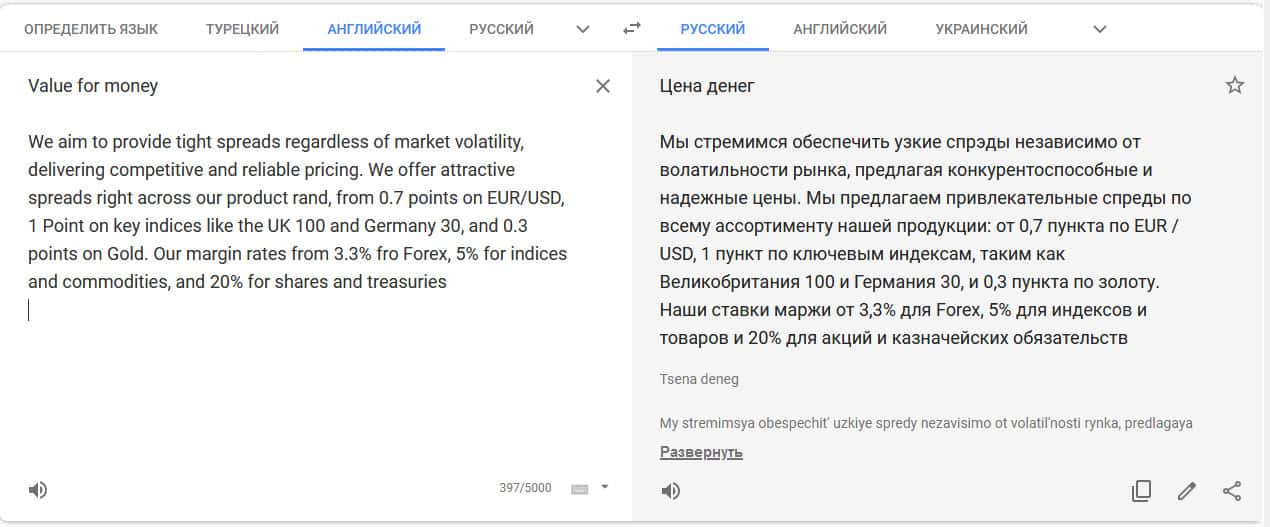The height and width of the screenshot is (527, 1270).
Task: Choose Определить язык source tab
Action: tap(90, 29)
